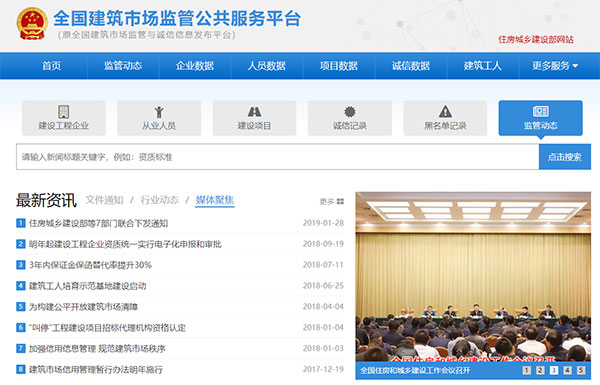The width and height of the screenshot is (600, 385).
Task: Click the date 2018-09-19
Action: 323,244
